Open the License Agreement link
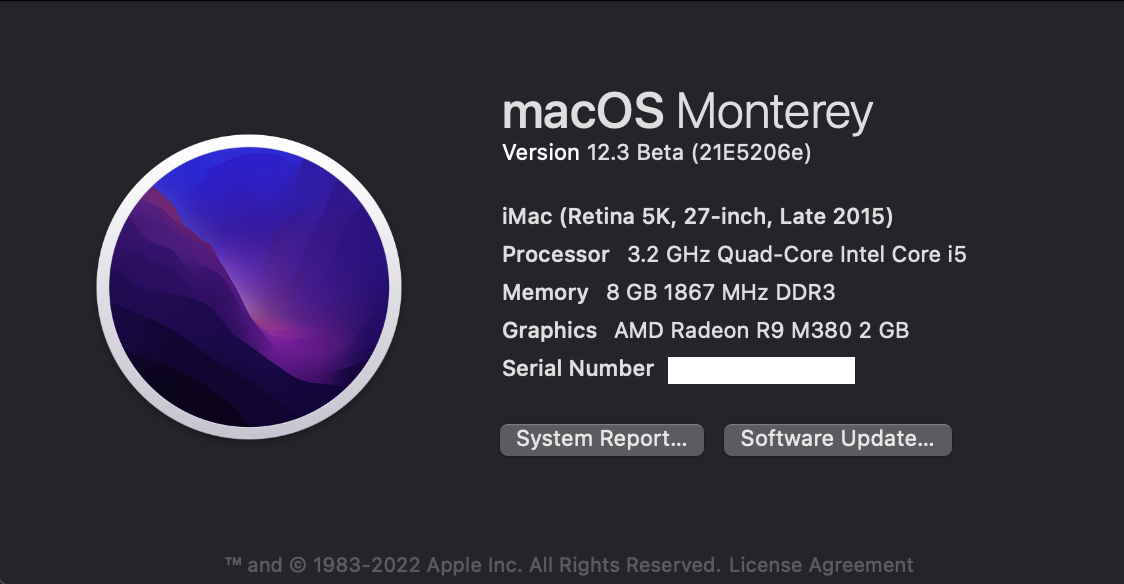1124x584 pixels. pos(821,565)
